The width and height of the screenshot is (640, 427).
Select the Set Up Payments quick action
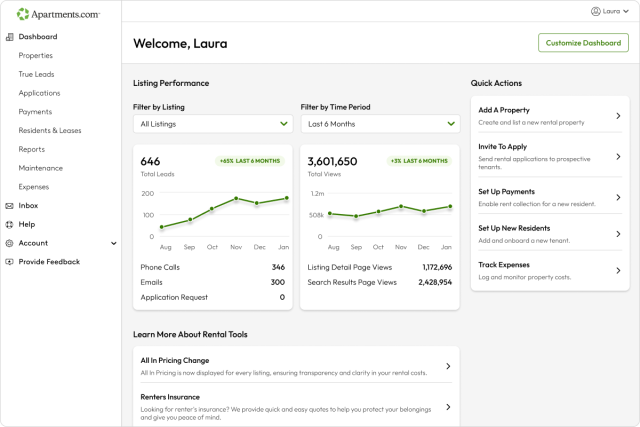[550, 197]
